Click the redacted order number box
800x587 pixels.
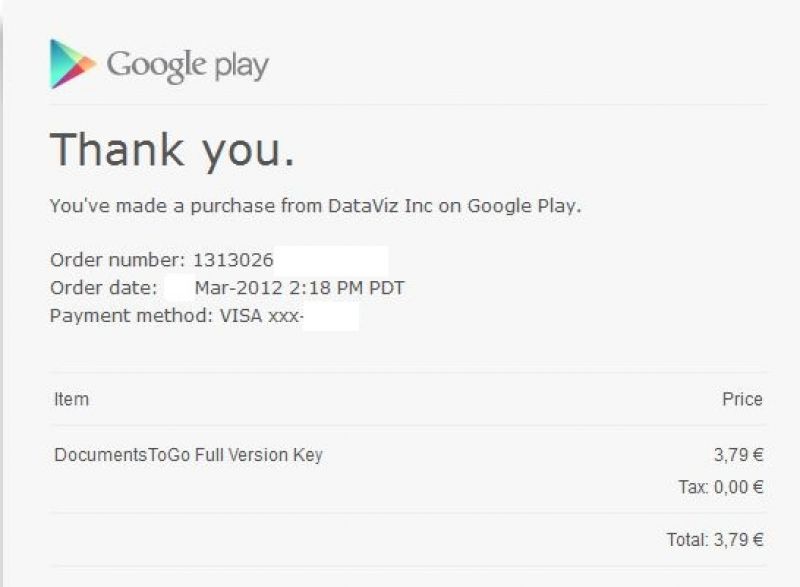[331, 261]
